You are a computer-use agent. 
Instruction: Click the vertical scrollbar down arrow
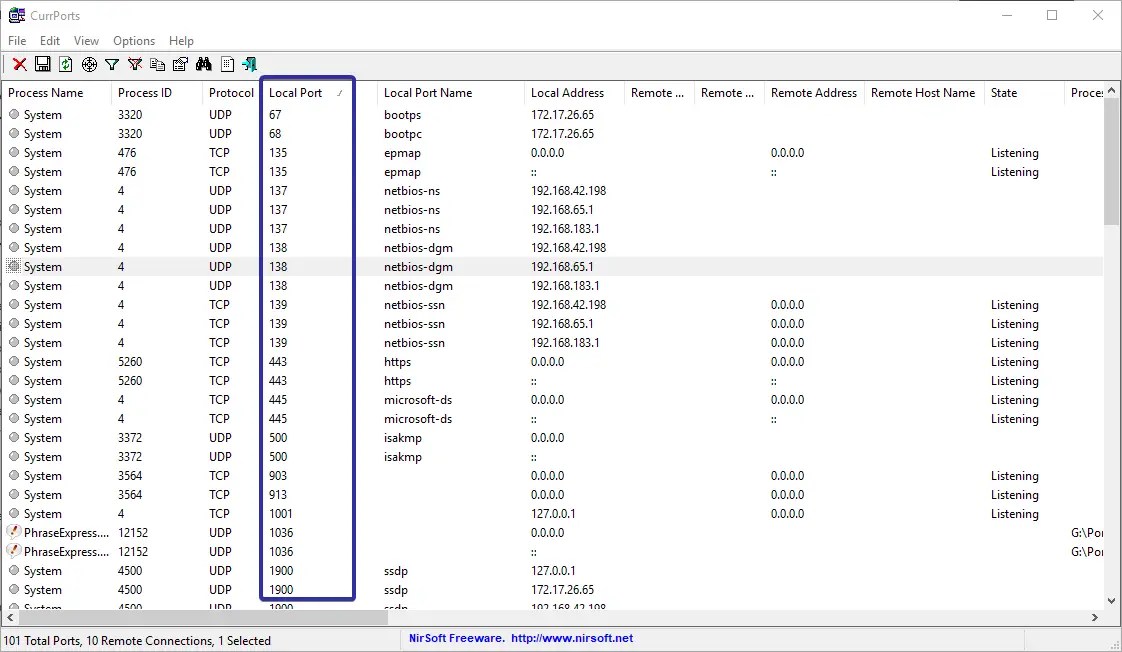[x=1111, y=601]
